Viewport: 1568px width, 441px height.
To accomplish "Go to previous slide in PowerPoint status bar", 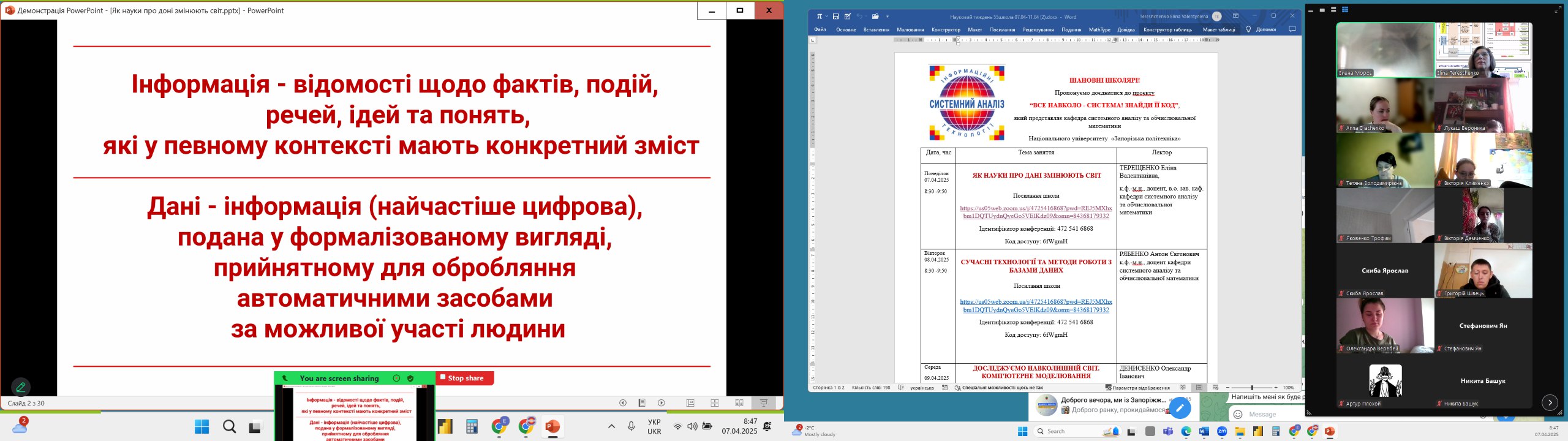I will [623, 403].
